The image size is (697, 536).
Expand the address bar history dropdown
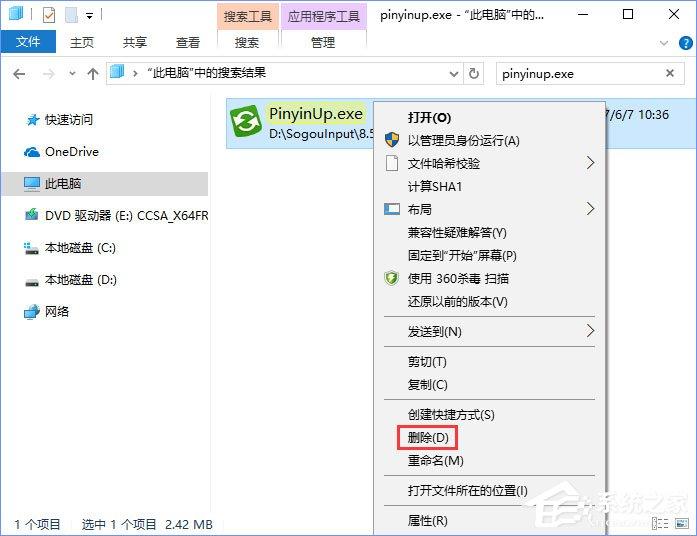(x=453, y=74)
